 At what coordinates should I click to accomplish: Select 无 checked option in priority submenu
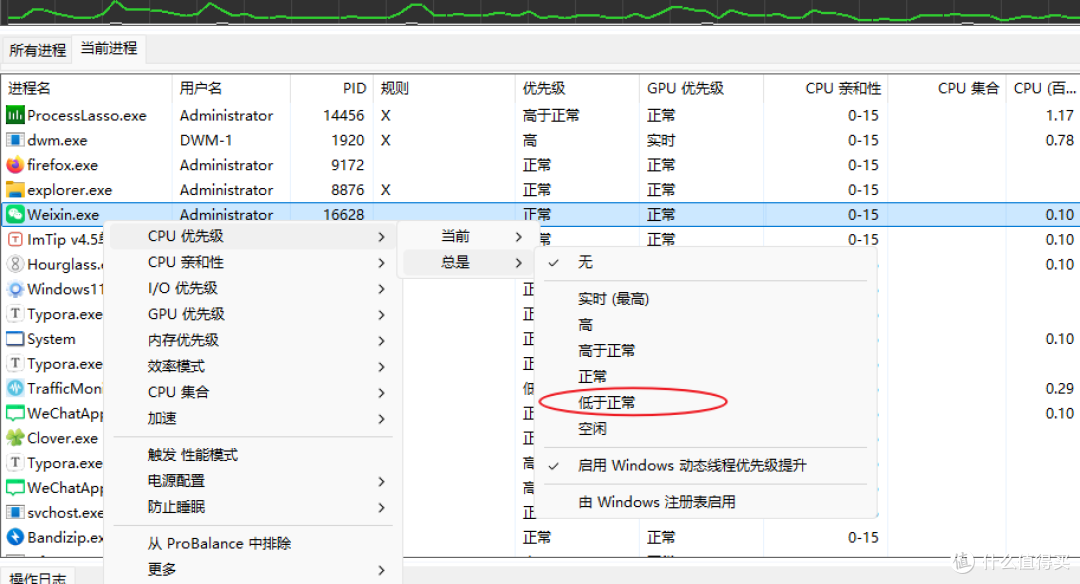tap(706, 262)
